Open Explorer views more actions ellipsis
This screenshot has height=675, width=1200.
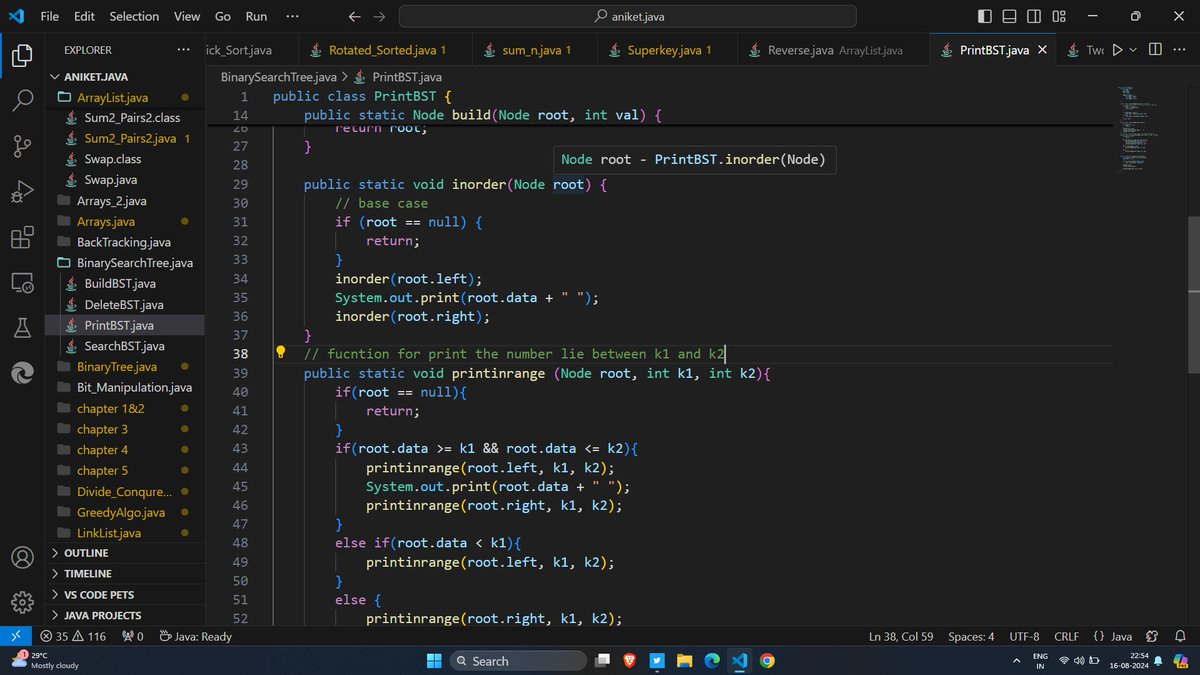(x=183, y=49)
